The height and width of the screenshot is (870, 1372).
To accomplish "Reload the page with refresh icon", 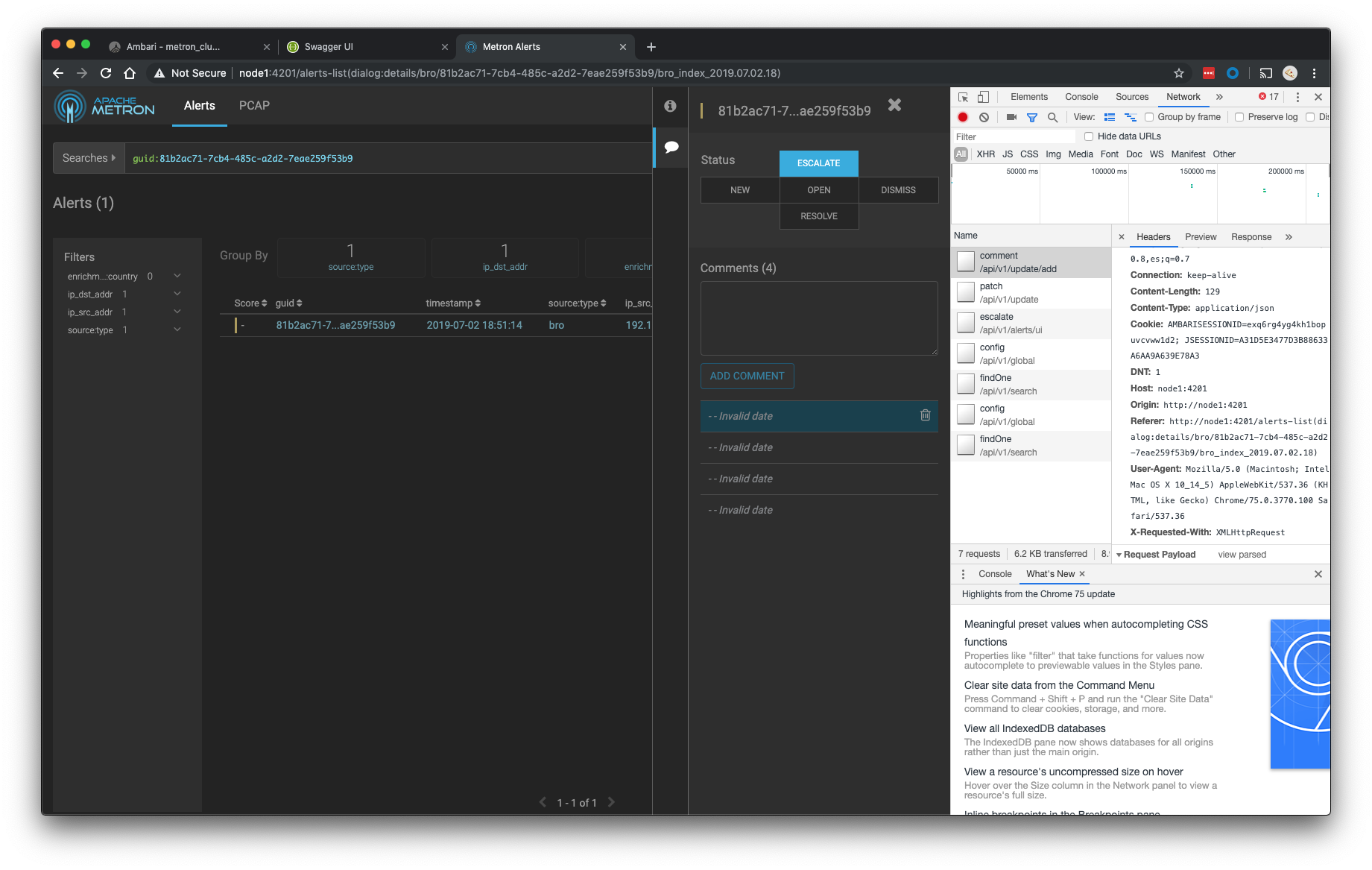I will pyautogui.click(x=106, y=73).
